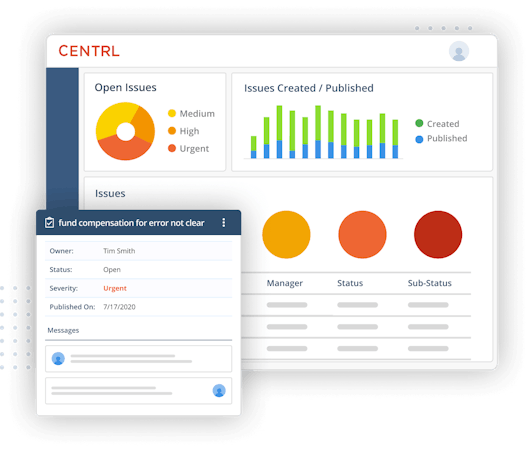Sort by the Manager column header
Viewport: 531px width, 450px height.
click(284, 283)
